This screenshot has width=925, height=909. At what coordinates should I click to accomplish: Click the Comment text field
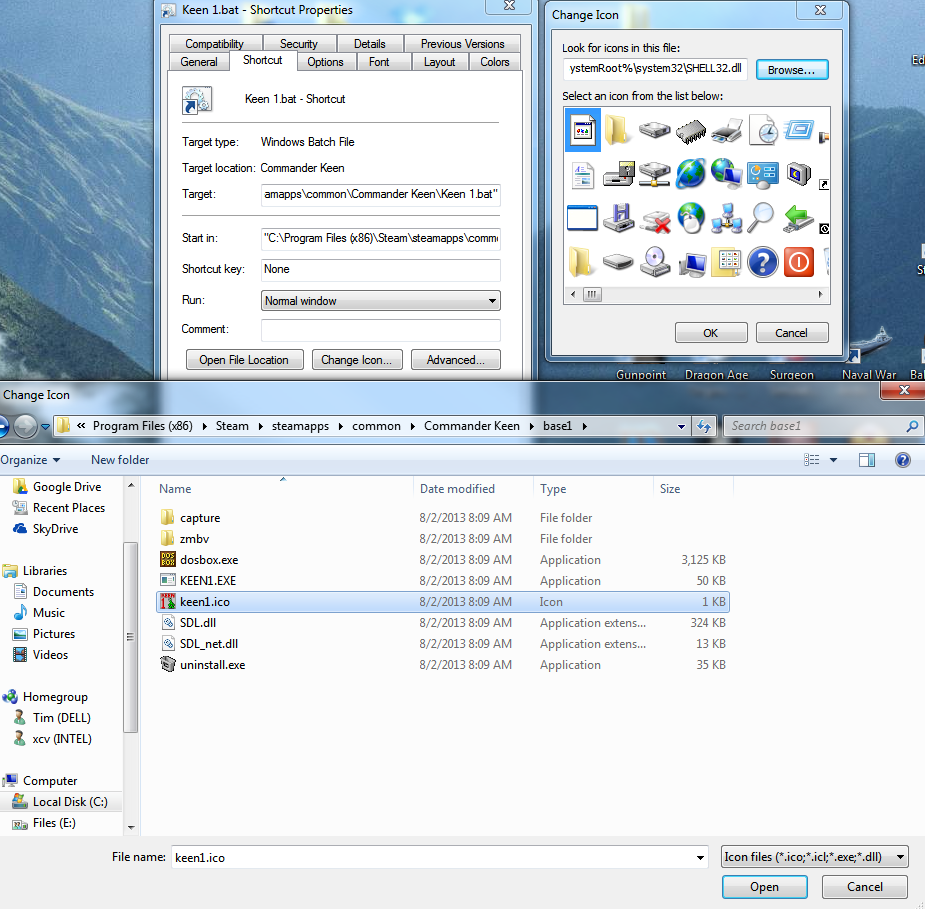click(x=381, y=330)
